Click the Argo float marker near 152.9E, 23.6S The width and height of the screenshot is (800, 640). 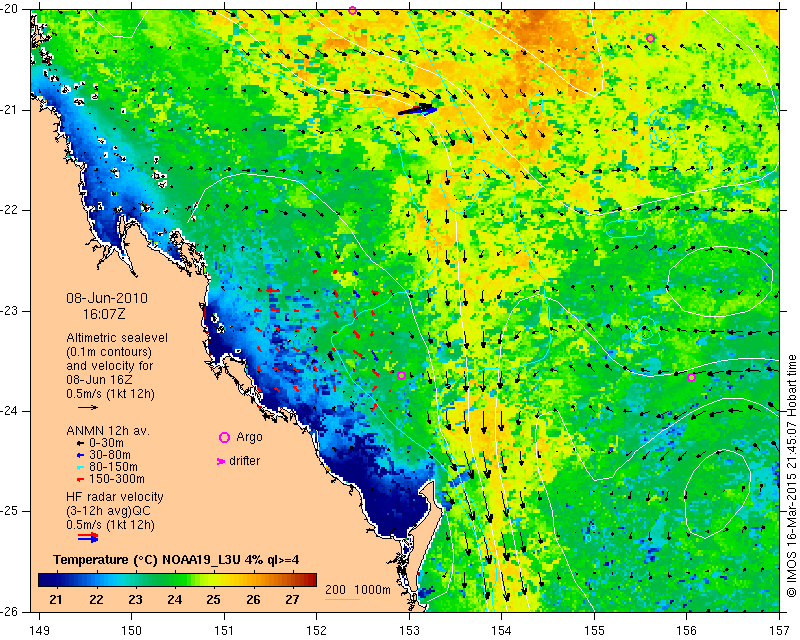pyautogui.click(x=401, y=376)
